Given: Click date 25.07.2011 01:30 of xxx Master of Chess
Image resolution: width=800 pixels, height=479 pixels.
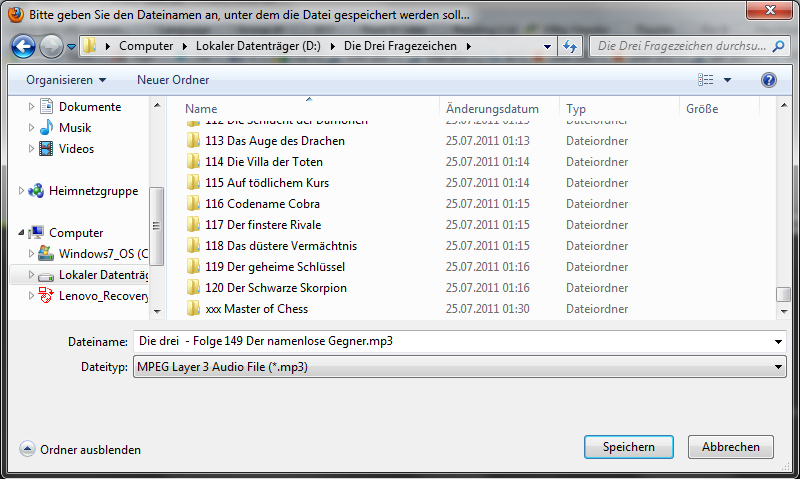Looking at the screenshot, I should coord(487,309).
